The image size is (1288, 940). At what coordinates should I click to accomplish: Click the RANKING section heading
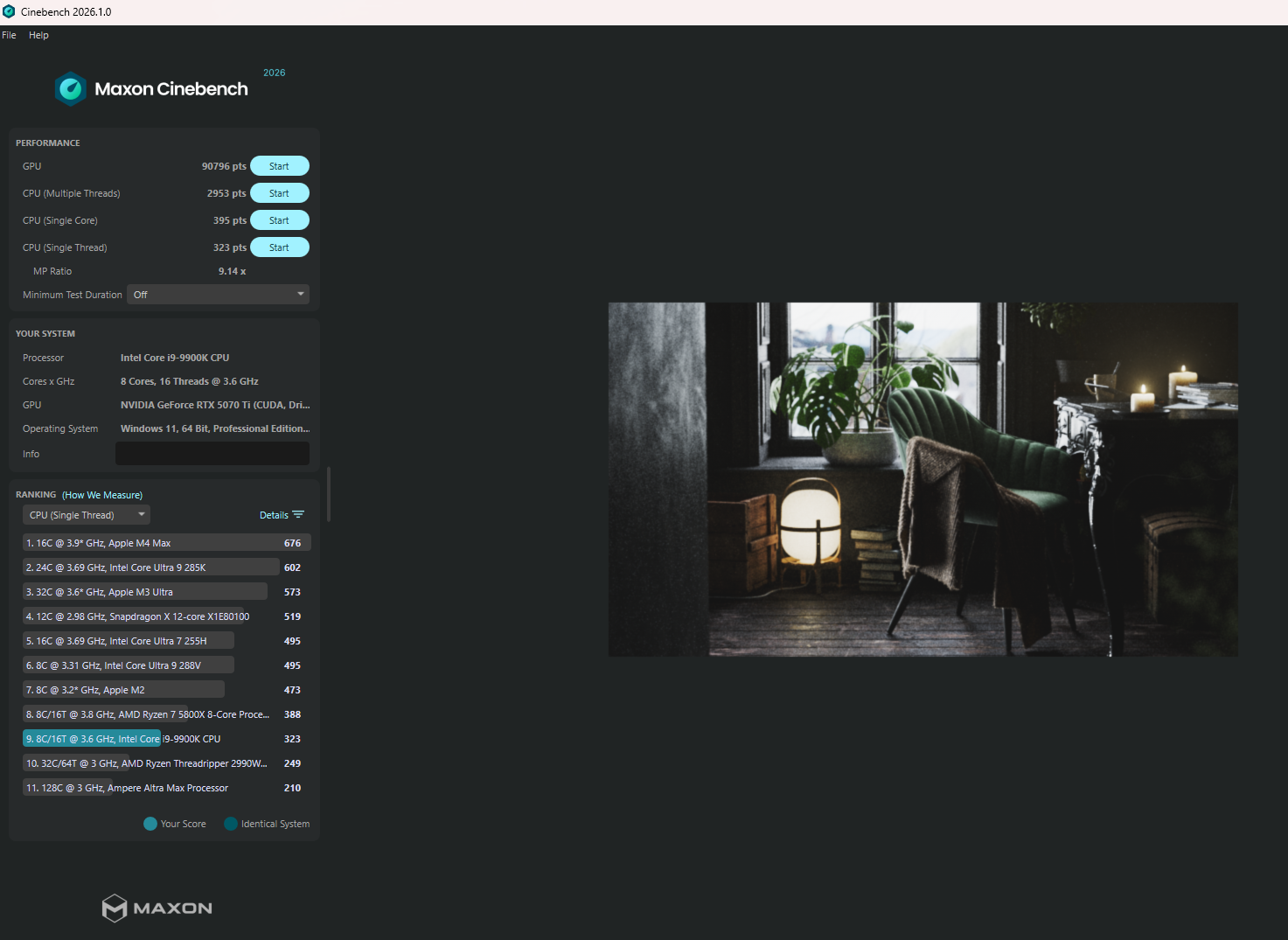point(36,495)
